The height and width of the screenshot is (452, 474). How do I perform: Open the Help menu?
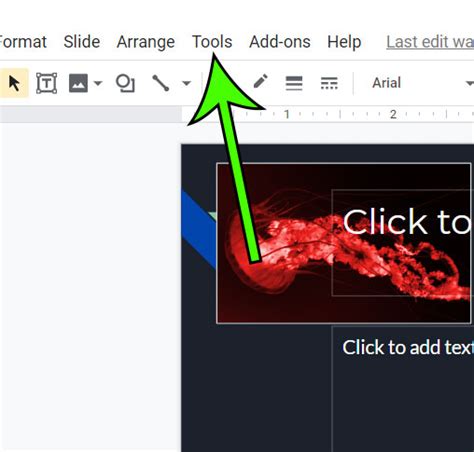pyautogui.click(x=344, y=42)
